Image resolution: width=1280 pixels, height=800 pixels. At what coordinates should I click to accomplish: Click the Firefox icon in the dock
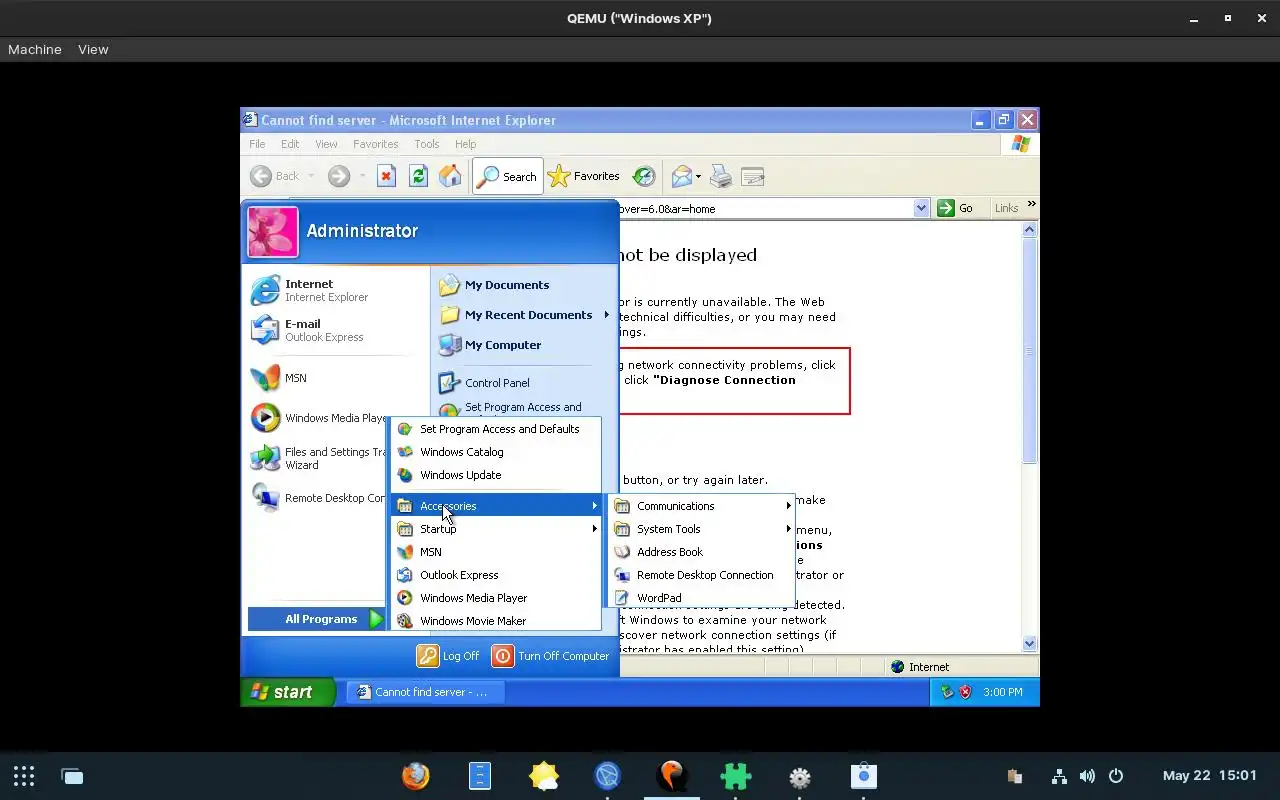pyautogui.click(x=415, y=776)
